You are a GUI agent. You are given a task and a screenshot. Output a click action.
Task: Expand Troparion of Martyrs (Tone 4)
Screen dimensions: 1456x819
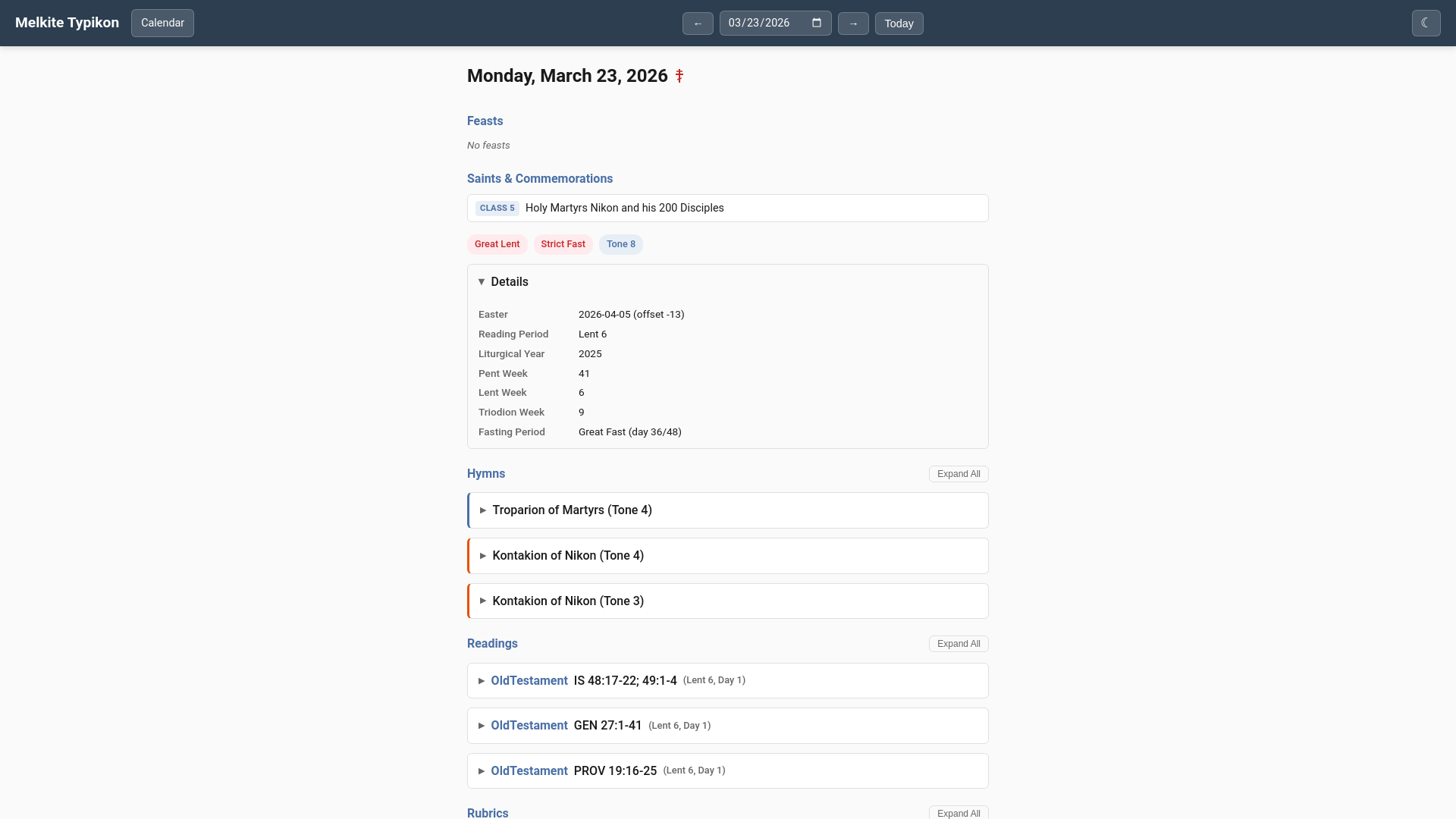click(728, 510)
